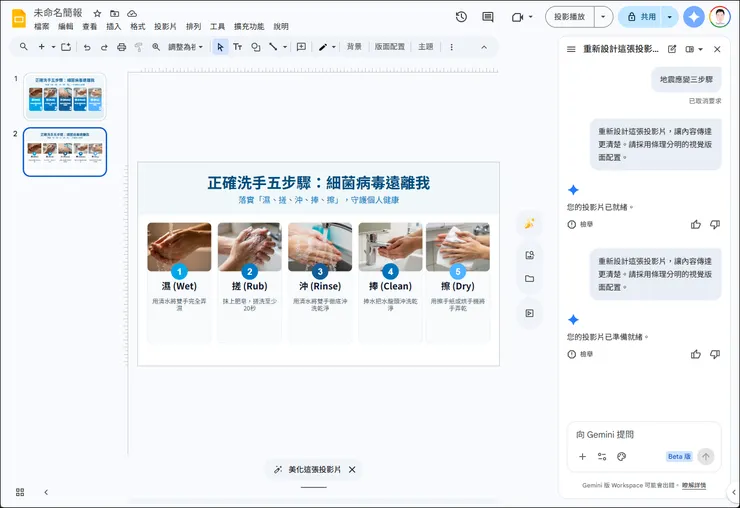Screen dimensions: 740x508
Task: Open the Gemini panel hamburger menu
Action: click(x=571, y=49)
